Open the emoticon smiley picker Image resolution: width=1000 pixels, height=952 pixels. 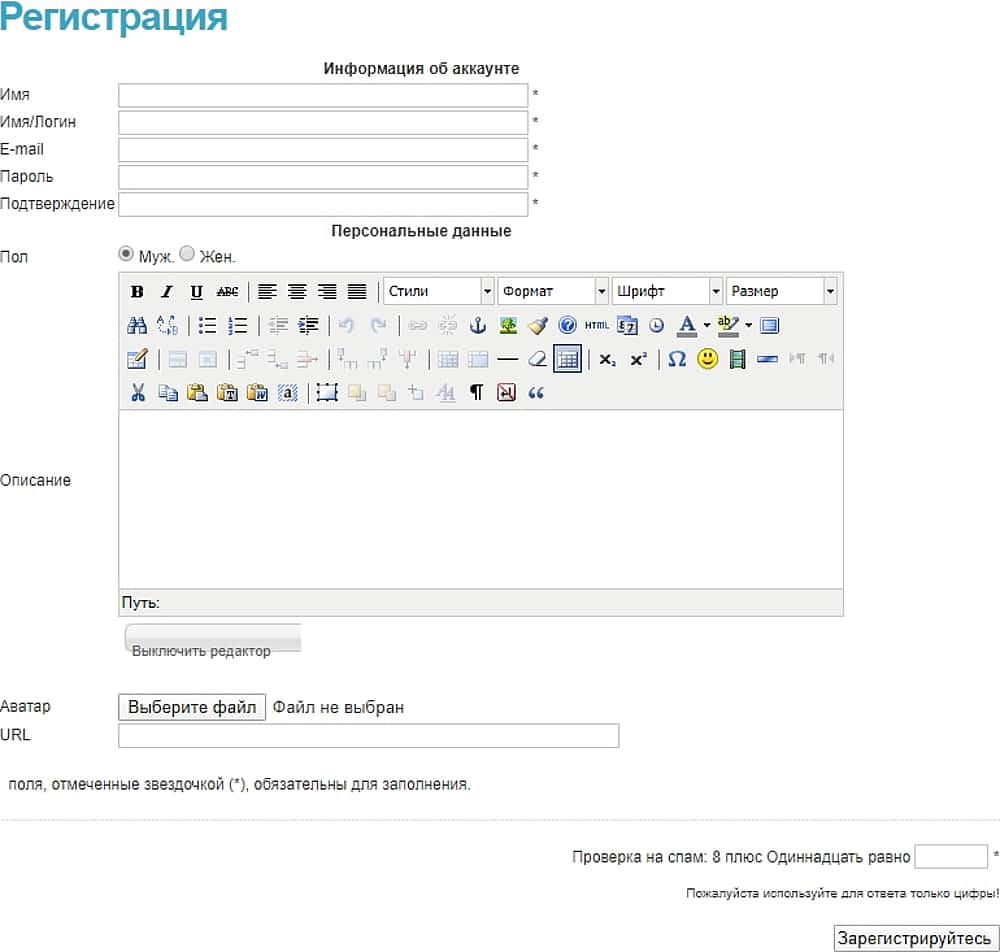click(x=708, y=359)
